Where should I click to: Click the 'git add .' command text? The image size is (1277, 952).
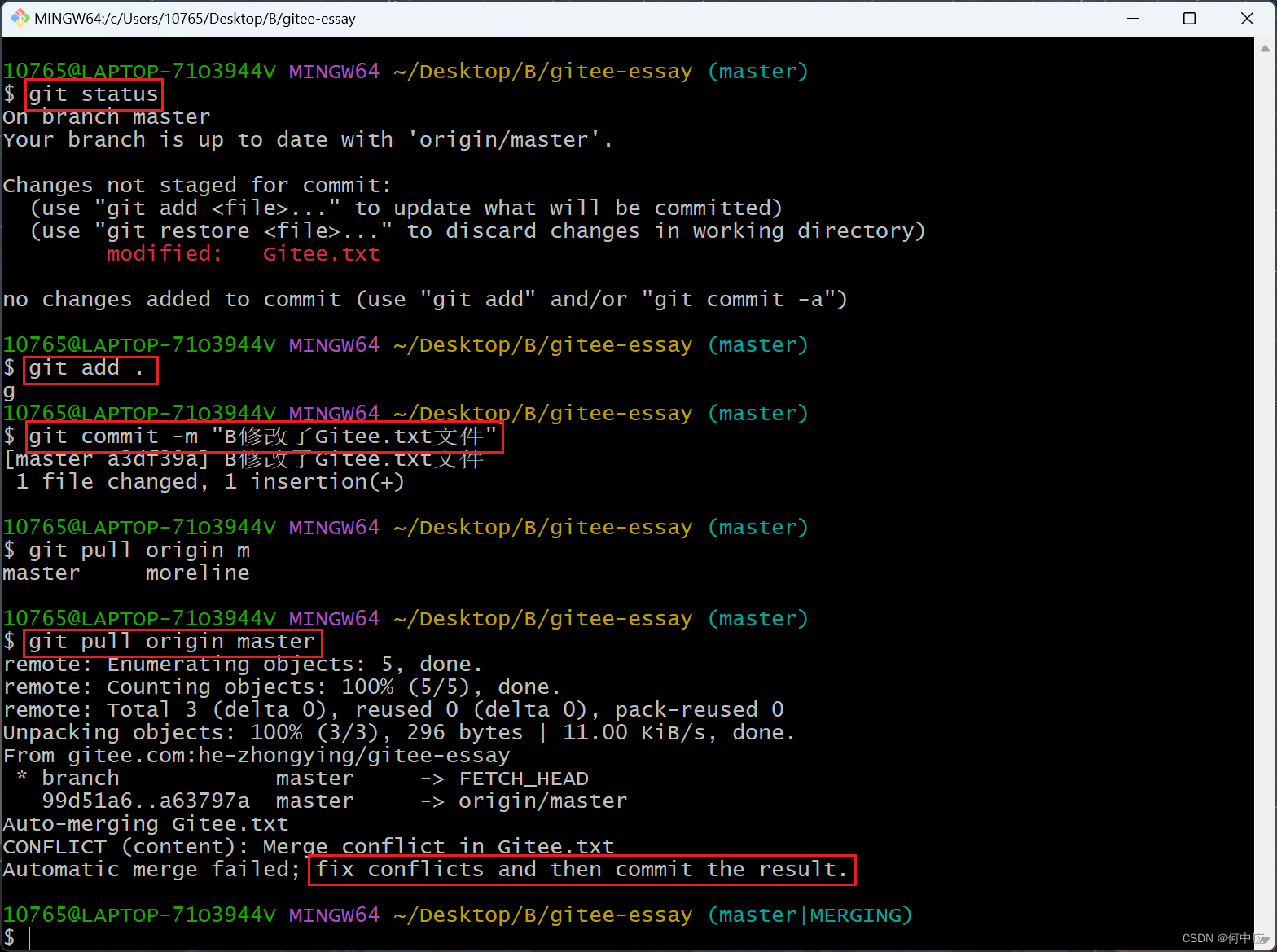click(x=87, y=368)
